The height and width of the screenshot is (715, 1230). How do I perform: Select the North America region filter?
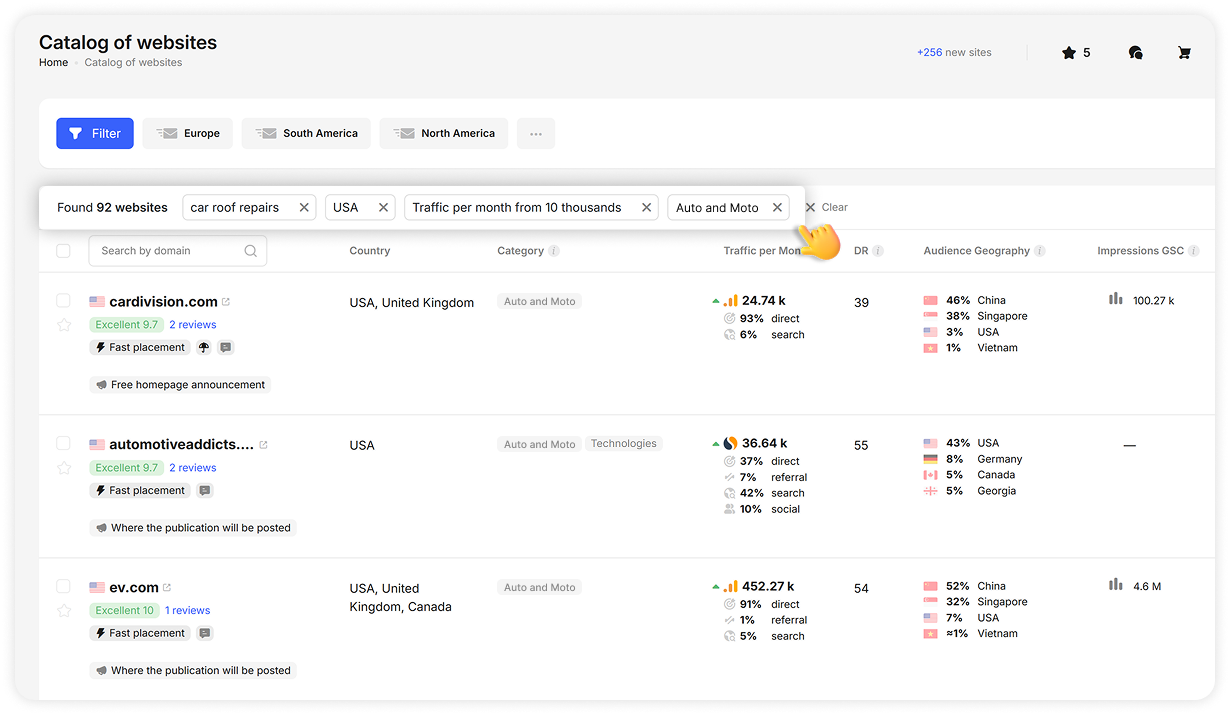pos(443,133)
